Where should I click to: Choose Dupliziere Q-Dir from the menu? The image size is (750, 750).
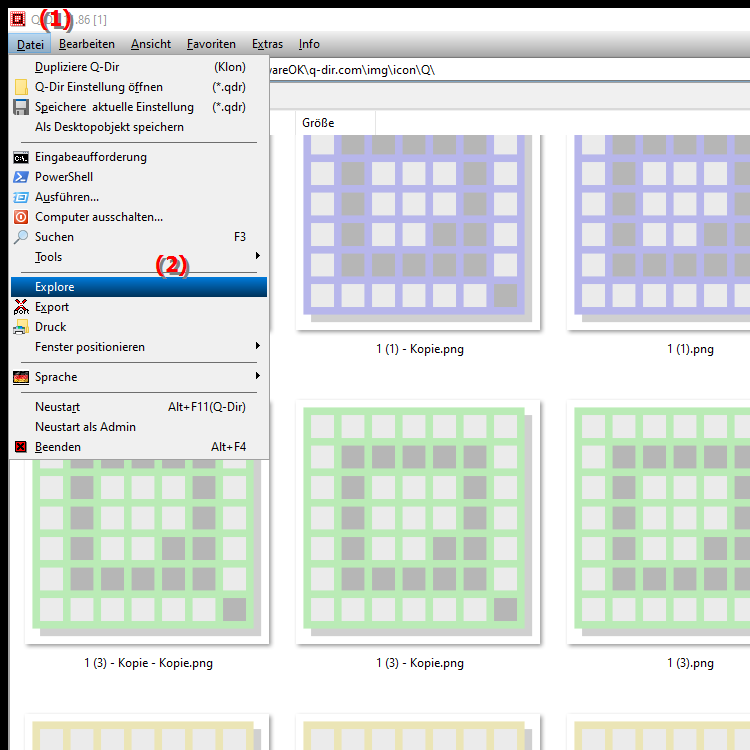click(x=77, y=67)
